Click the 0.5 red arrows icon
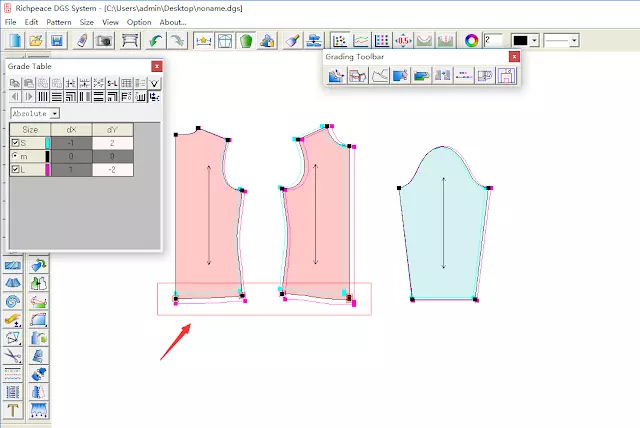The image size is (640, 428). 403,41
